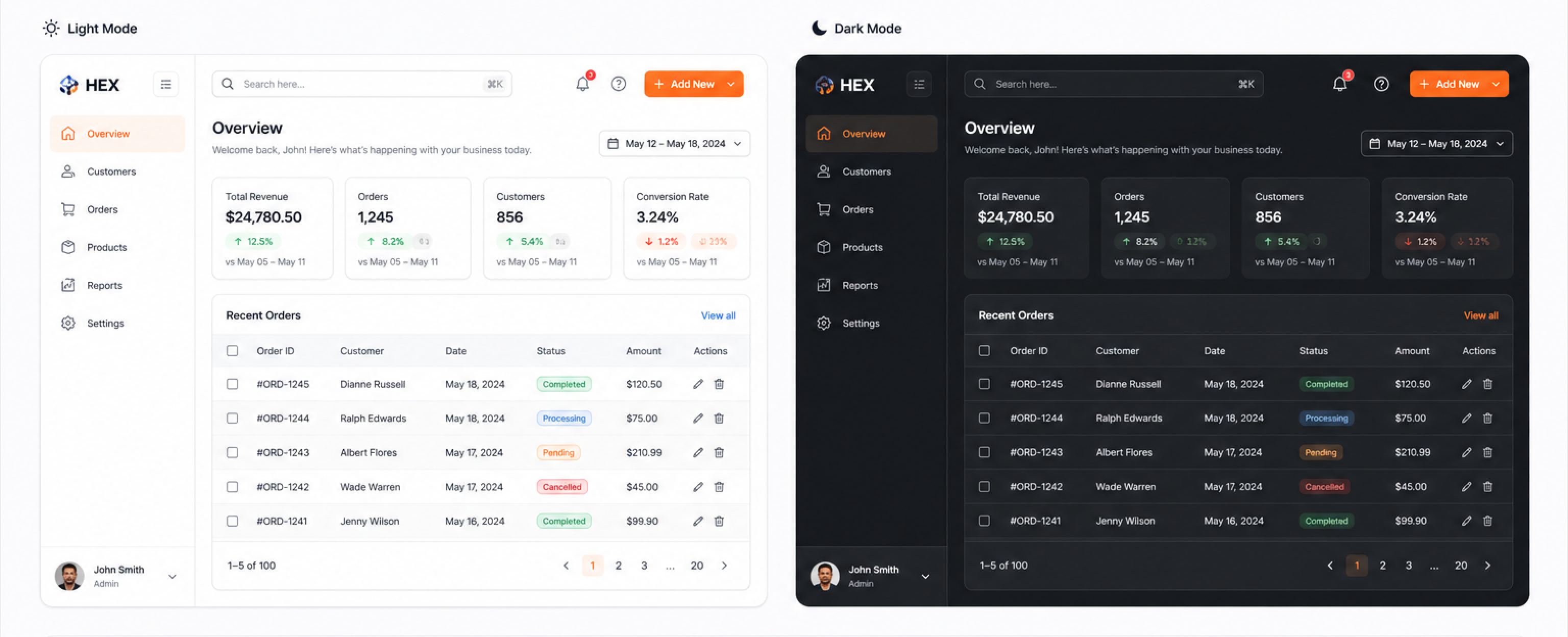Open Products in dark mode sidebar
The width and height of the screenshot is (1568, 637).
[871, 247]
